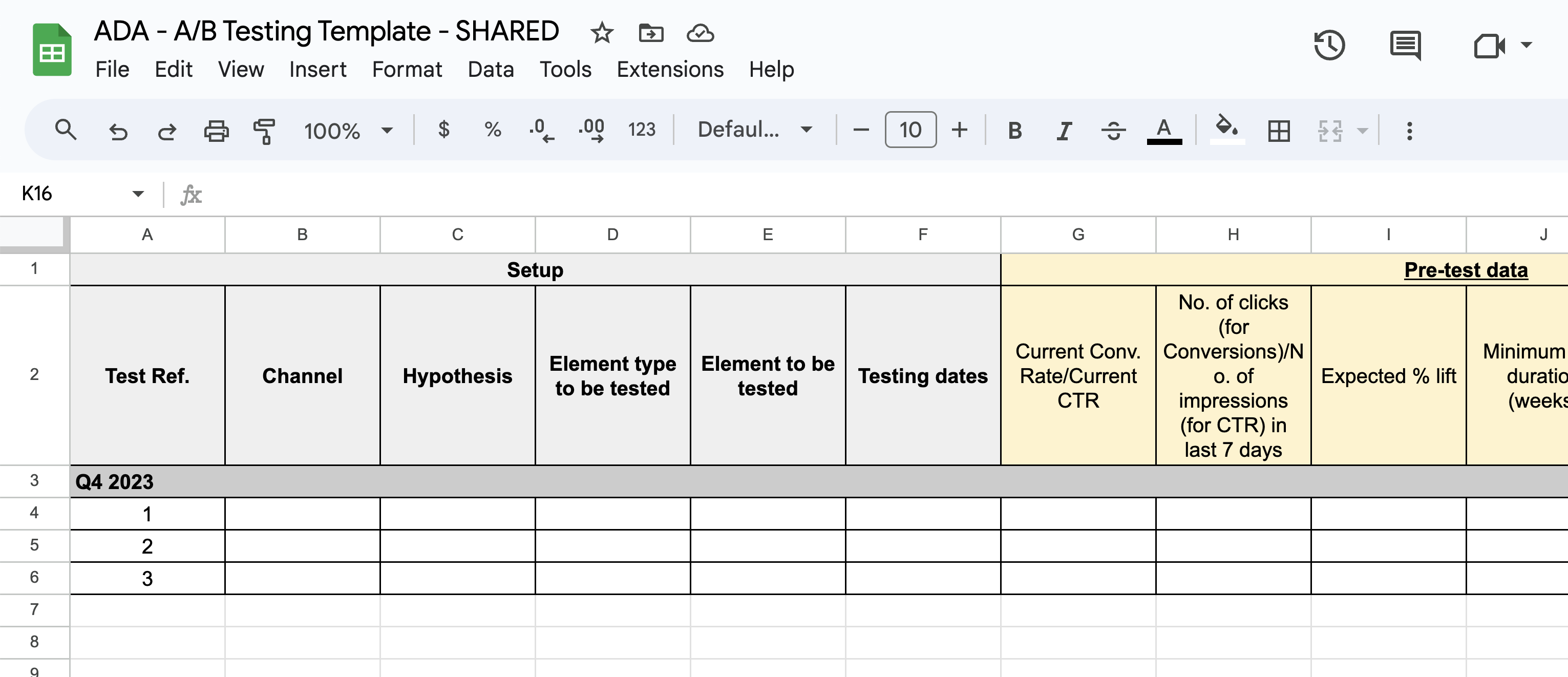Open the font family dropdown
This screenshot has width=1568, height=677.
(755, 130)
